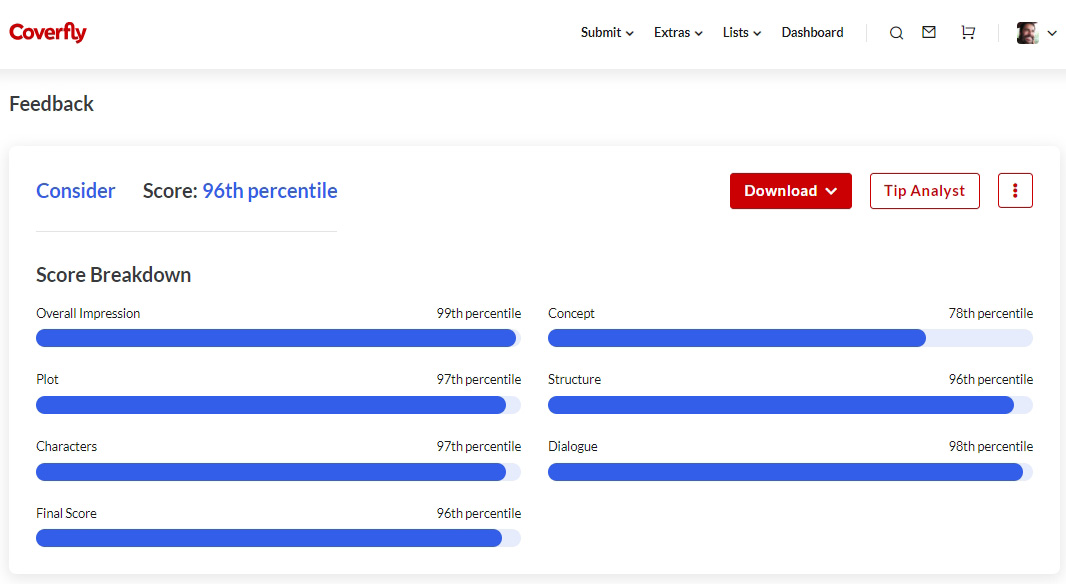
Task: Expand the Extras menu
Action: point(678,33)
